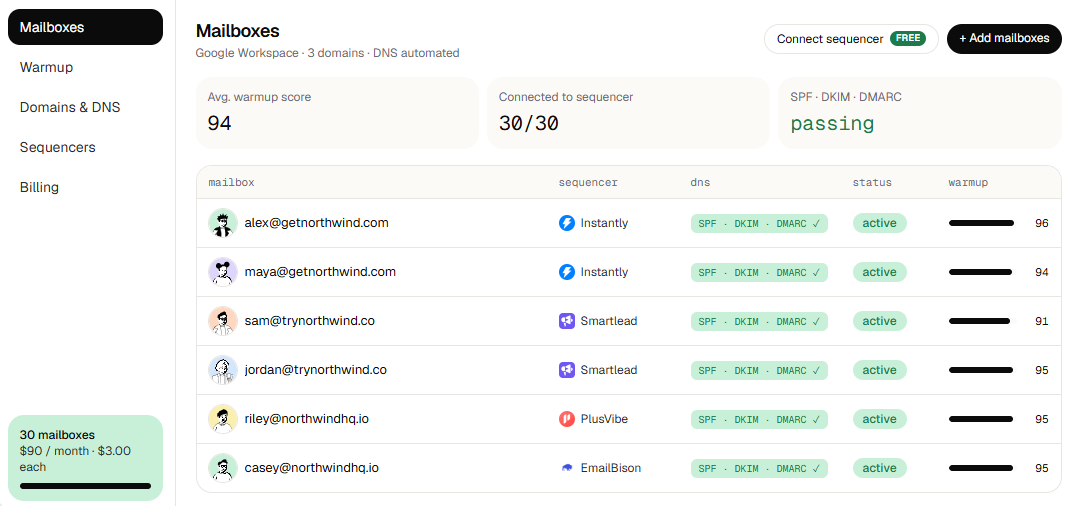Click warmup bar for alex row
The image size is (1072, 506).
(982, 223)
